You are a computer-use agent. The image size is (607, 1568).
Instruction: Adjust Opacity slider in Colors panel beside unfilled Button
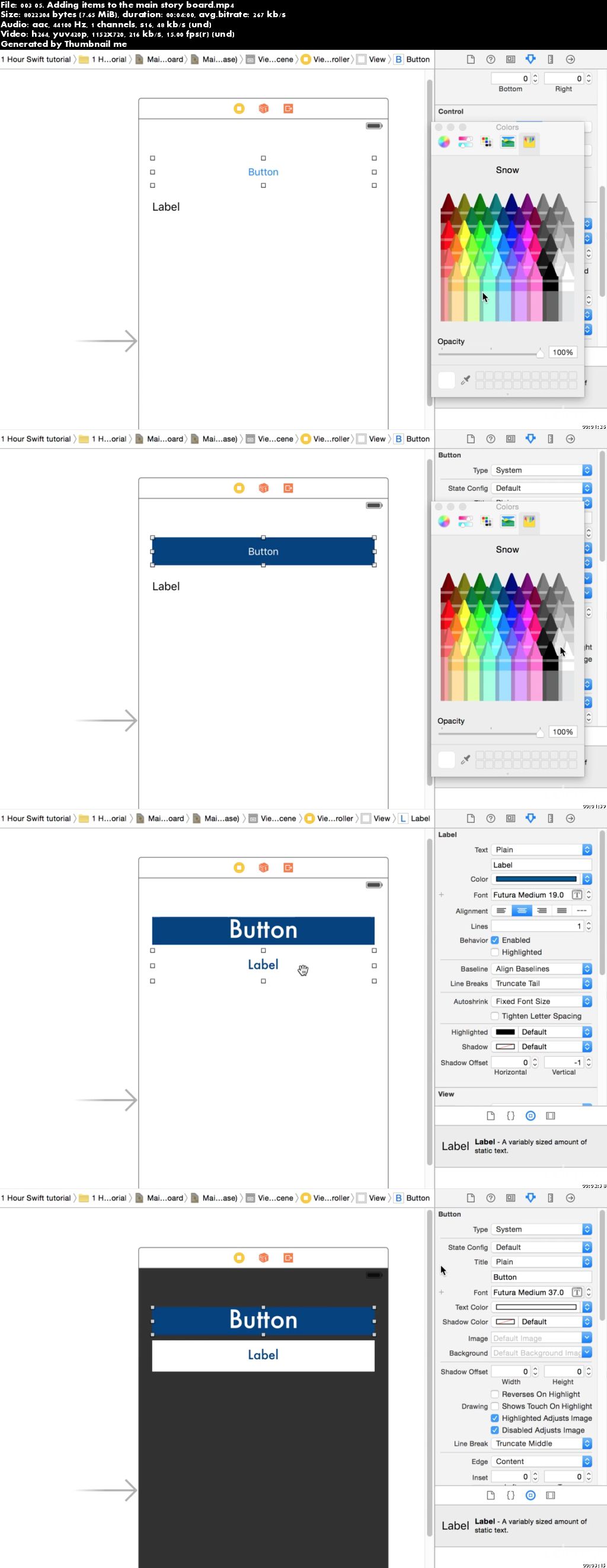pyautogui.click(x=490, y=353)
